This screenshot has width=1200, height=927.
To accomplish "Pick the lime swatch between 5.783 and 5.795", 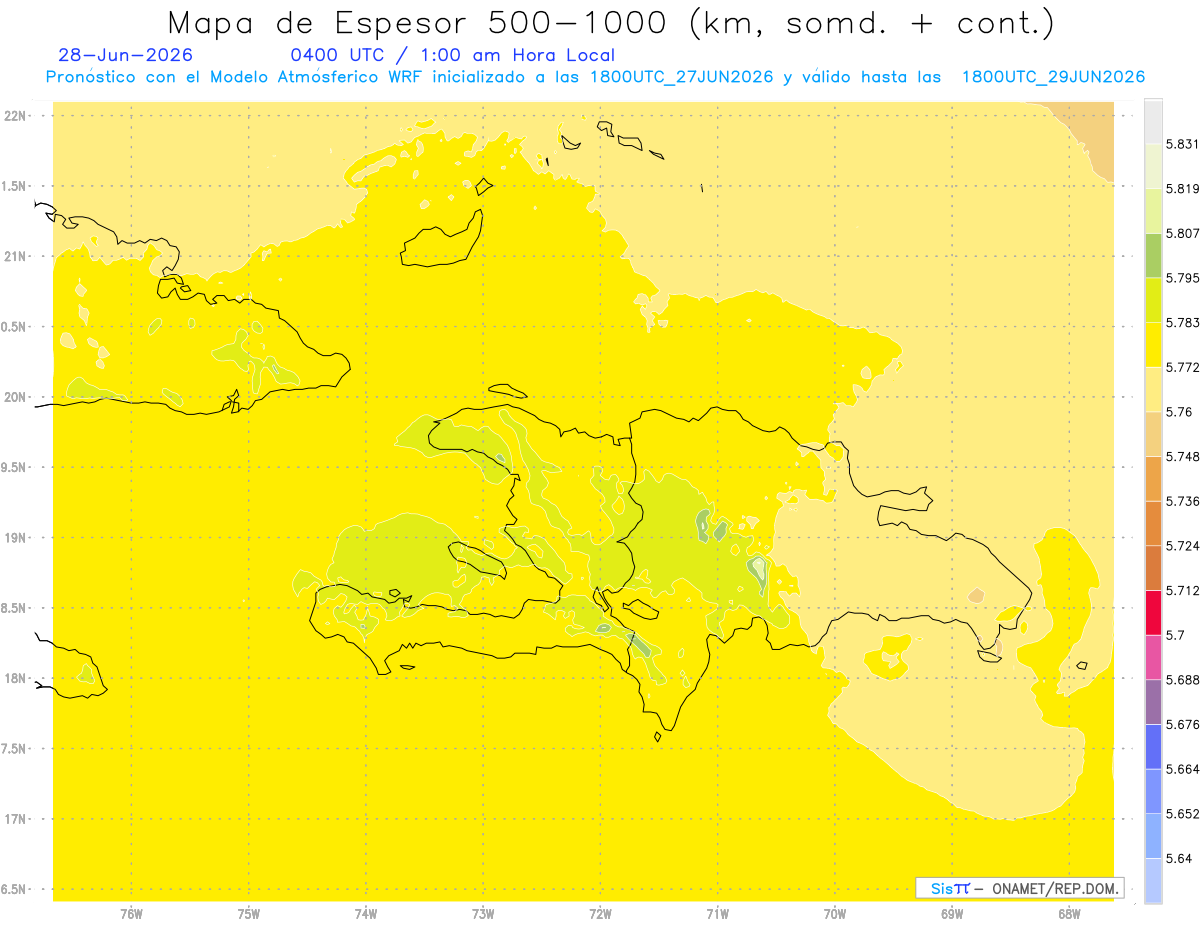I will tap(1153, 300).
